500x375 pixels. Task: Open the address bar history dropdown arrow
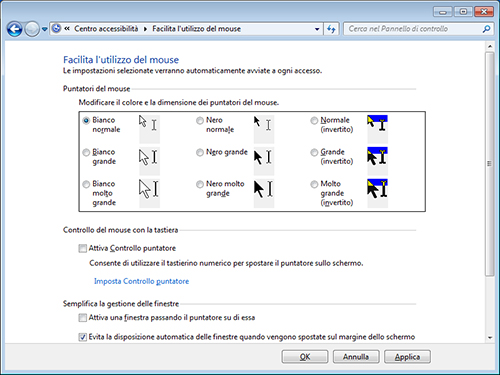tap(317, 29)
